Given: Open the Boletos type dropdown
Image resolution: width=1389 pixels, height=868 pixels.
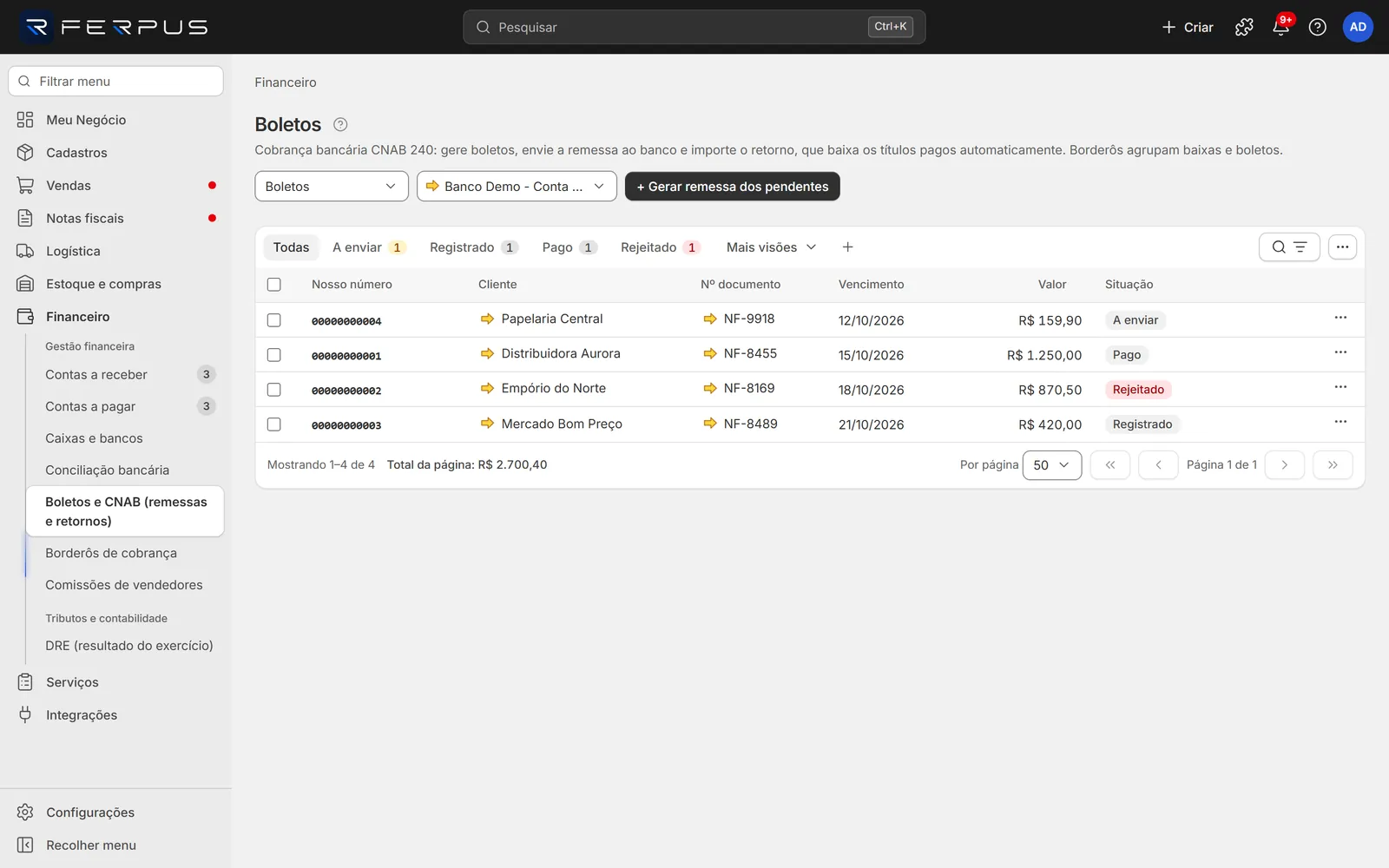Looking at the screenshot, I should pos(332,187).
